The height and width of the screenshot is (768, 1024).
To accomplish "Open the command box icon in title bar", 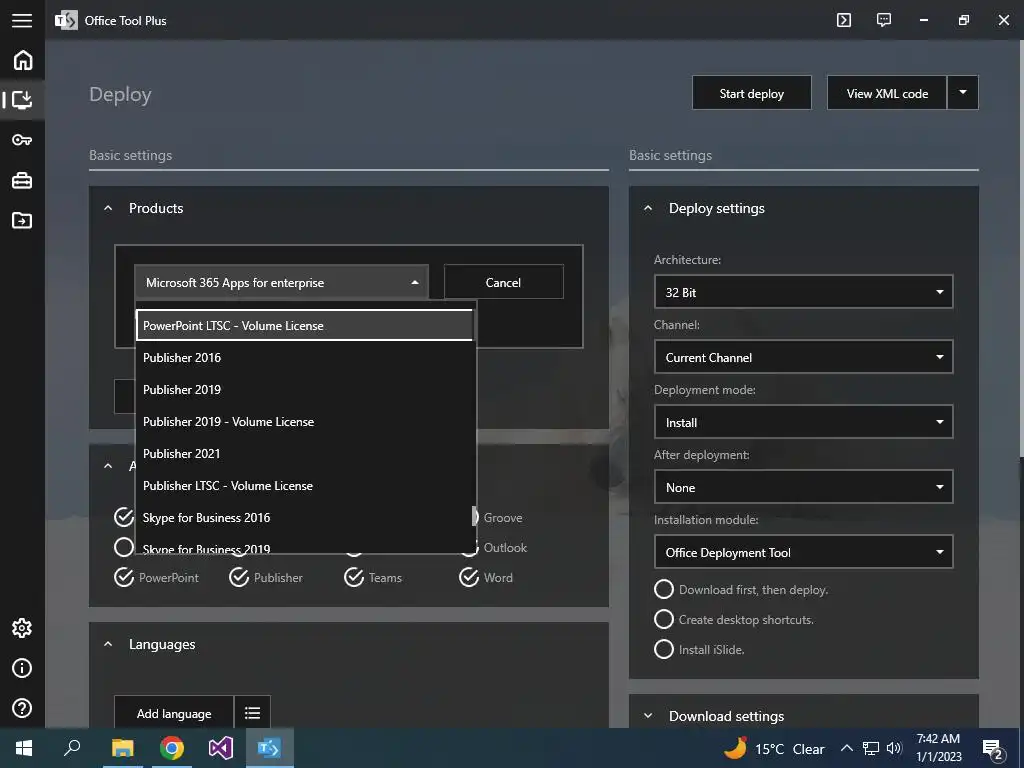I will (x=844, y=20).
